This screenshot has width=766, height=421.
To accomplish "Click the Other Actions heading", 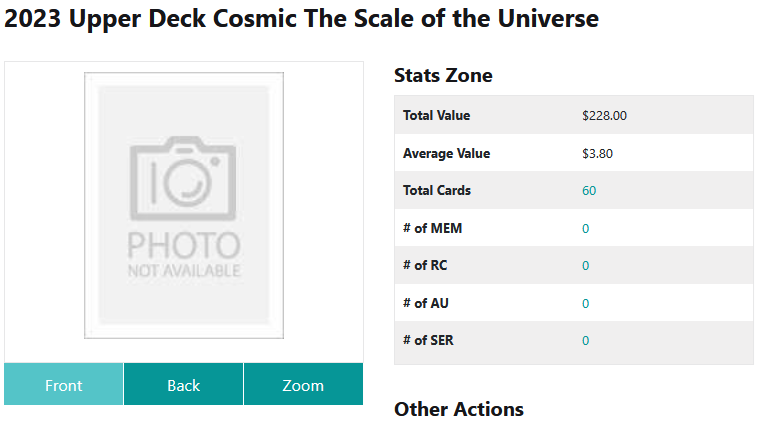I will coord(459,409).
